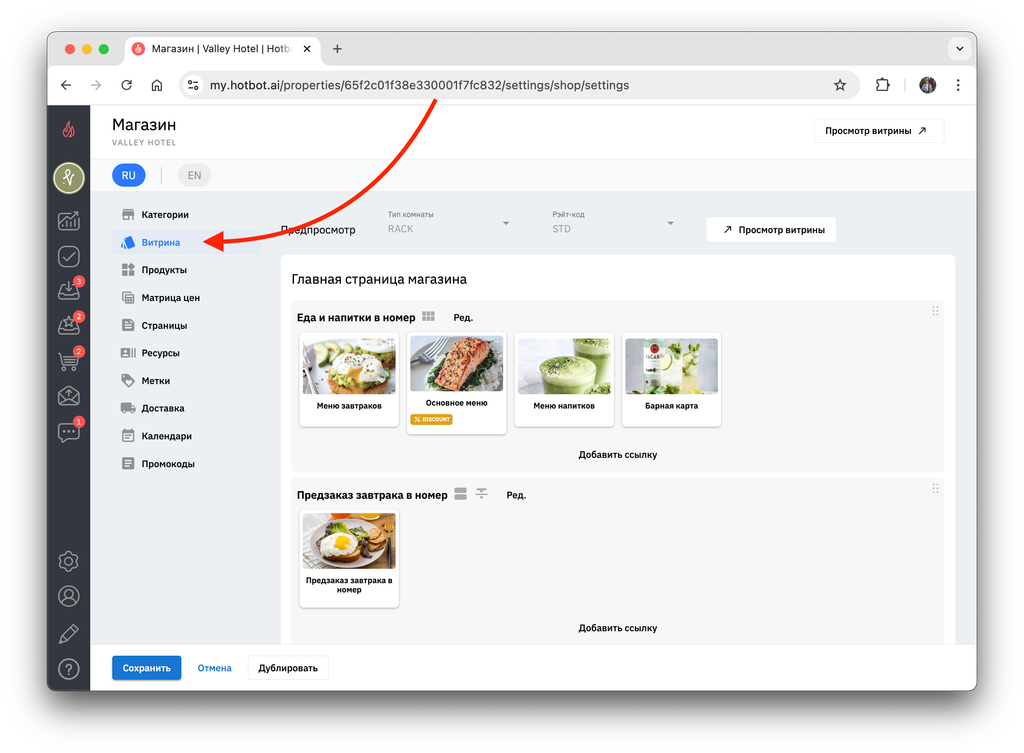Open the chat bubble icon in sidebar

(x=69, y=432)
